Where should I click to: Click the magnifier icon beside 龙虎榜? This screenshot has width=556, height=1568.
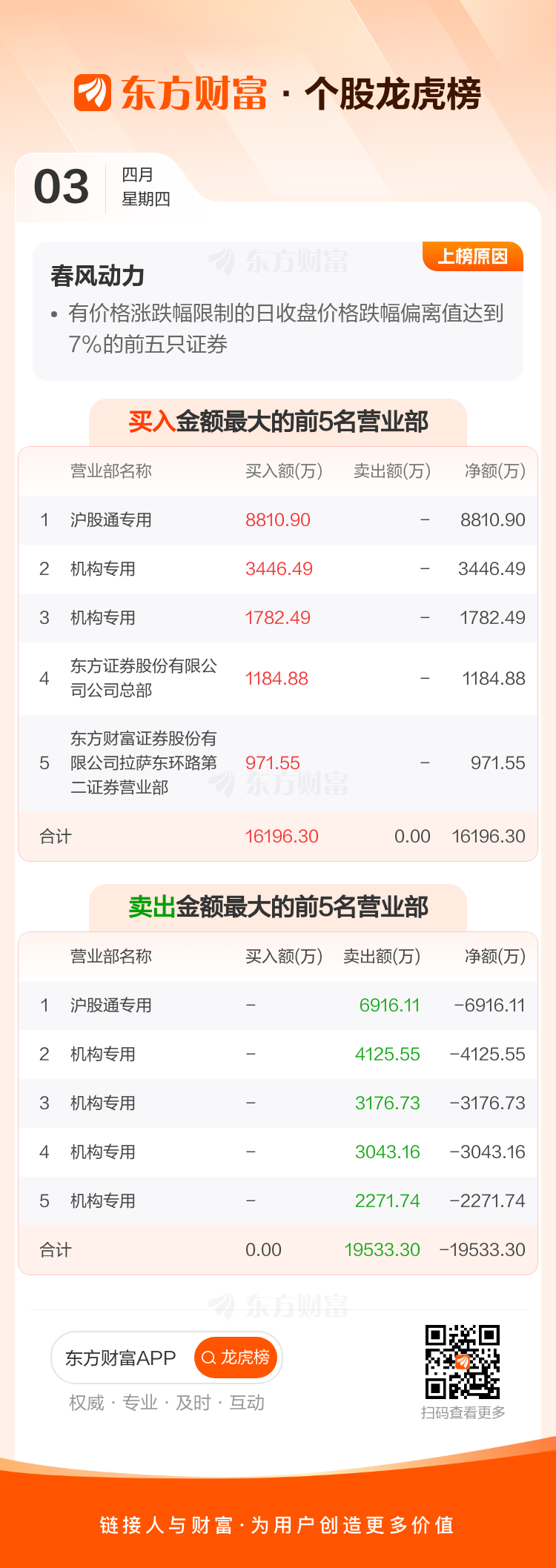208,1358
